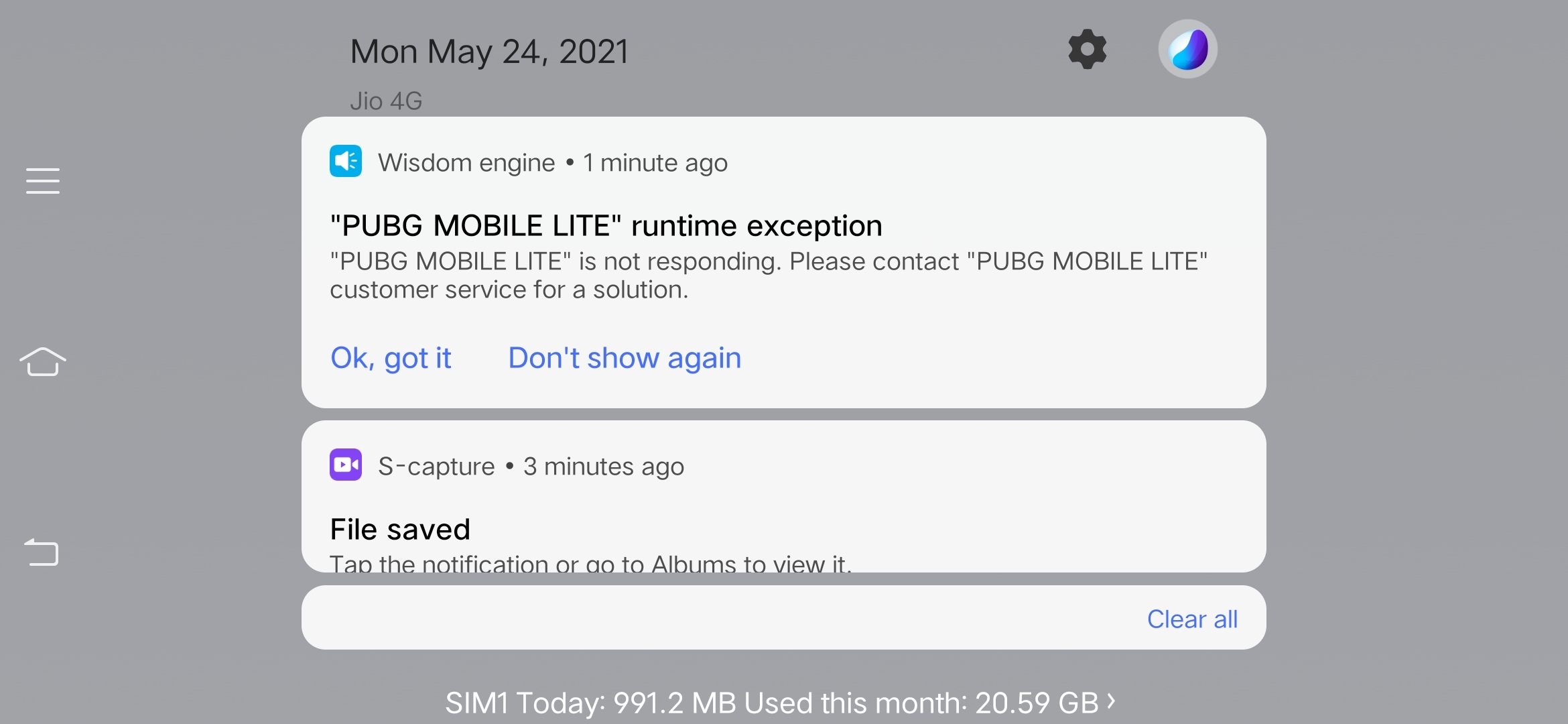Tap the 3 minutes ago timestamp on S-capture
This screenshot has width=1568, height=724.
click(x=603, y=465)
